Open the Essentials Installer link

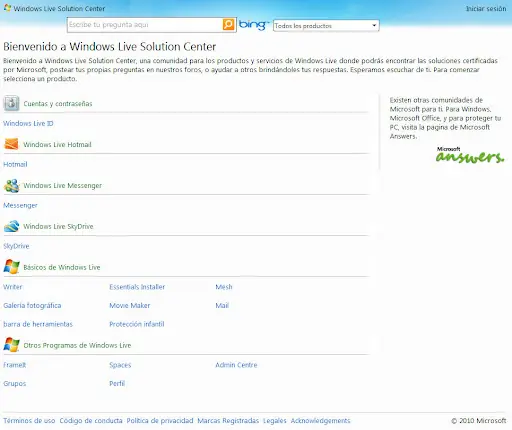pos(137,287)
